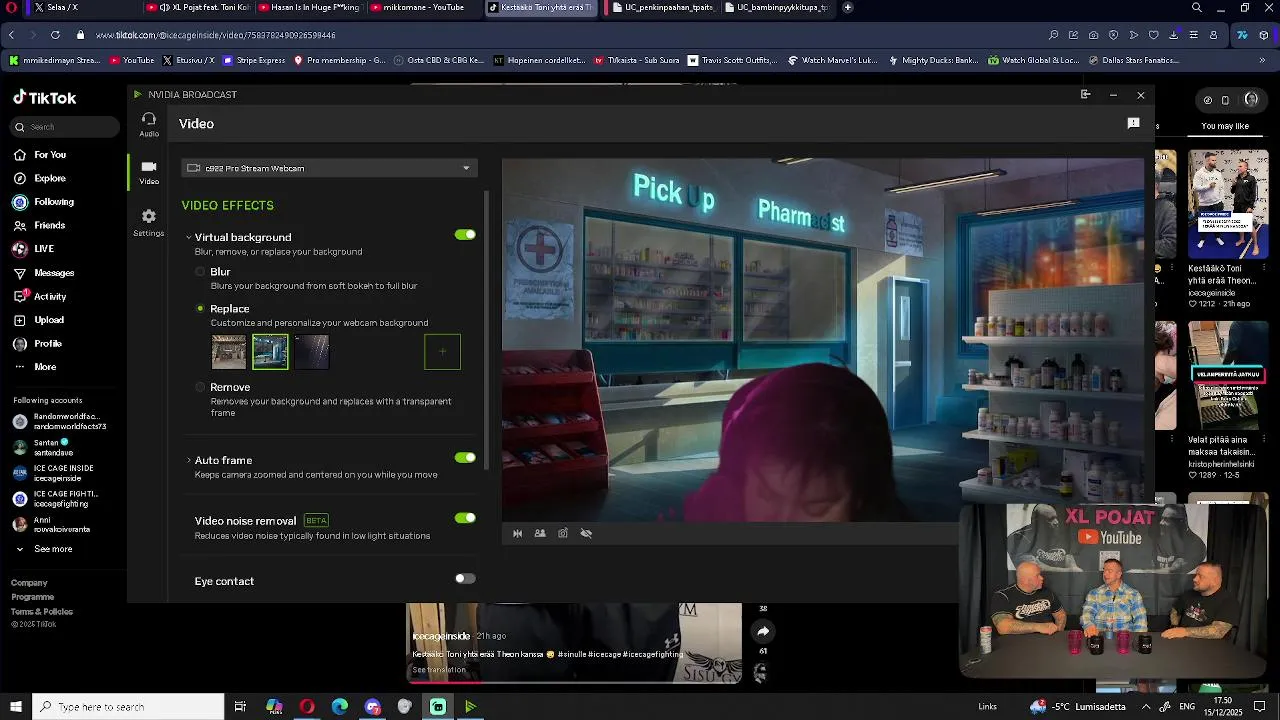1280x720 pixels.
Task: Reload the page in browser
Action: pyautogui.click(x=55, y=35)
